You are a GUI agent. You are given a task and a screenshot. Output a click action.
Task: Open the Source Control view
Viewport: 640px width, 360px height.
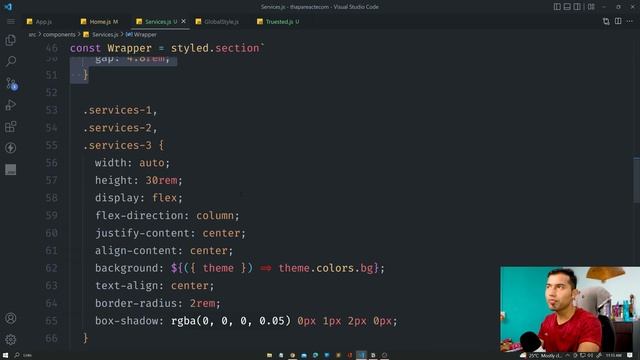point(11,84)
